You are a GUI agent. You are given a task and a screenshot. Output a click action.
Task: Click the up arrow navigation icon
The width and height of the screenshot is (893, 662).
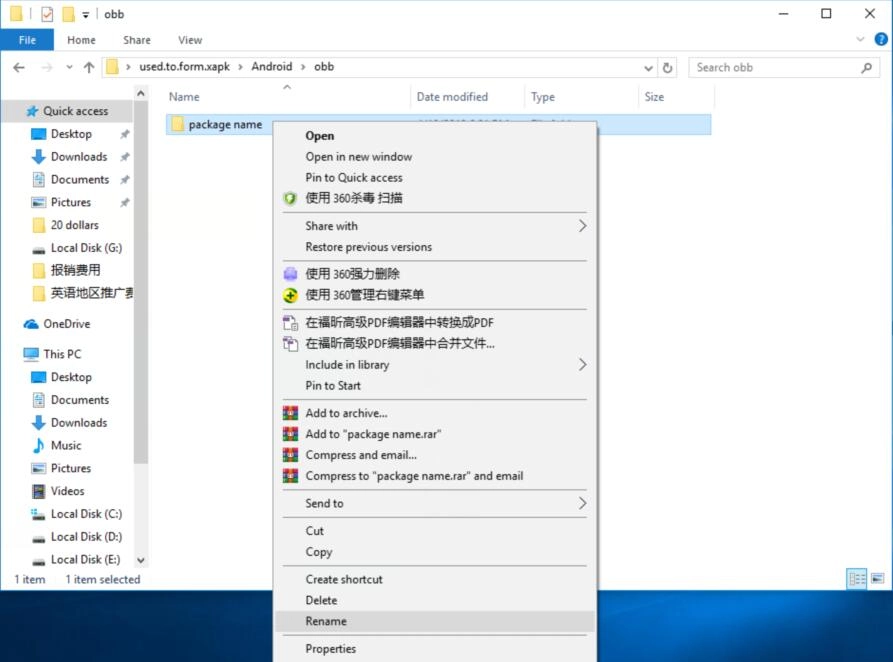tap(89, 68)
